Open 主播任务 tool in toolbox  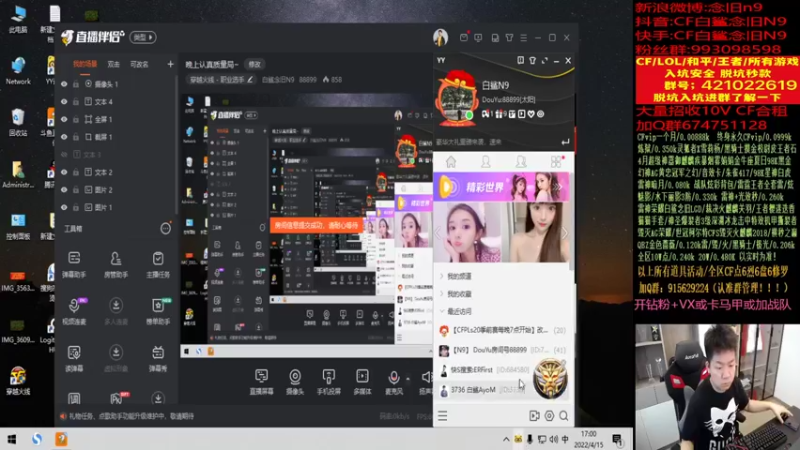[x=158, y=264]
